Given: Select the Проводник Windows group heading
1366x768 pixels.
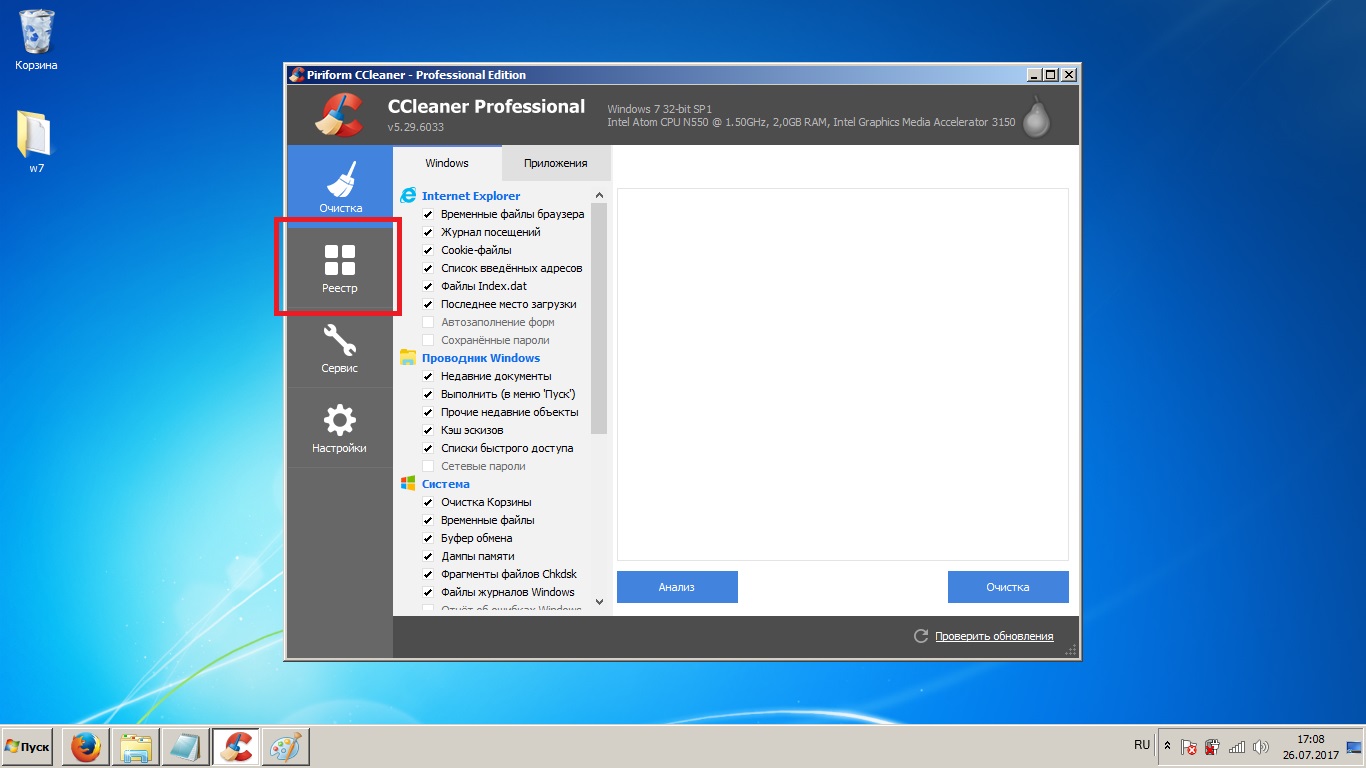Looking at the screenshot, I should click(x=481, y=358).
